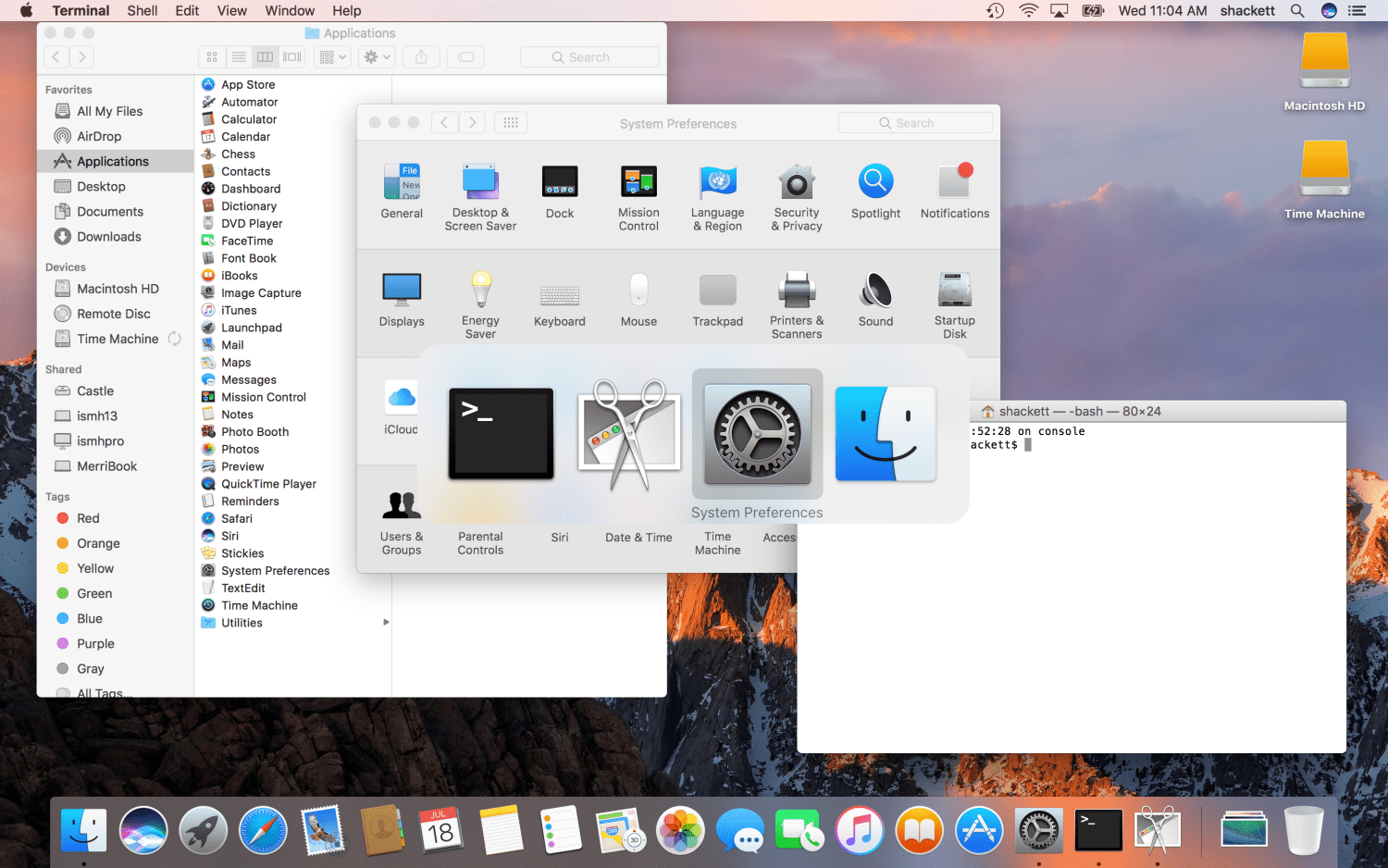This screenshot has height=868, width=1388.
Task: Open the Window menu in menu bar
Action: (x=290, y=10)
